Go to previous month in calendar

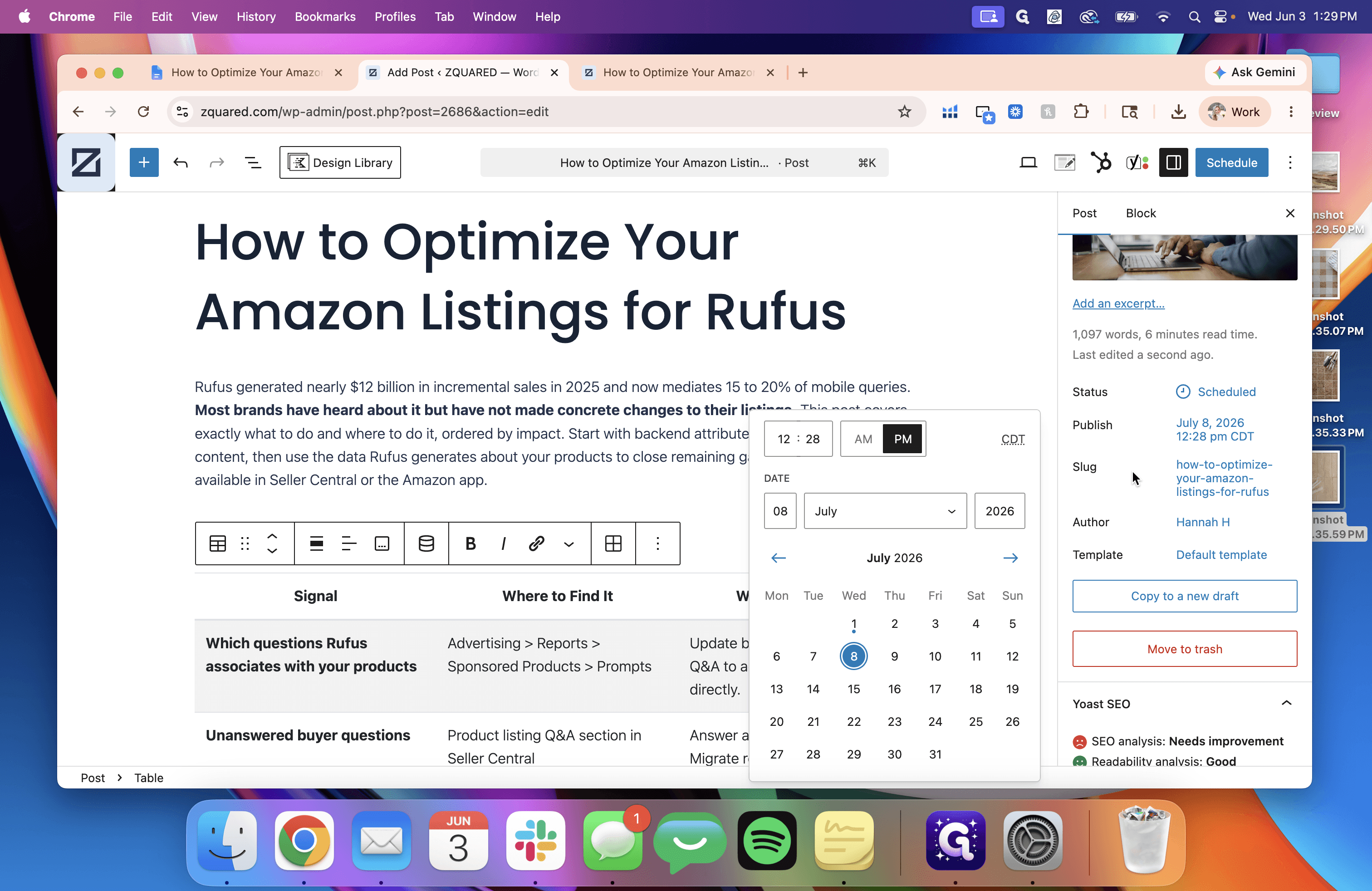tap(778, 558)
